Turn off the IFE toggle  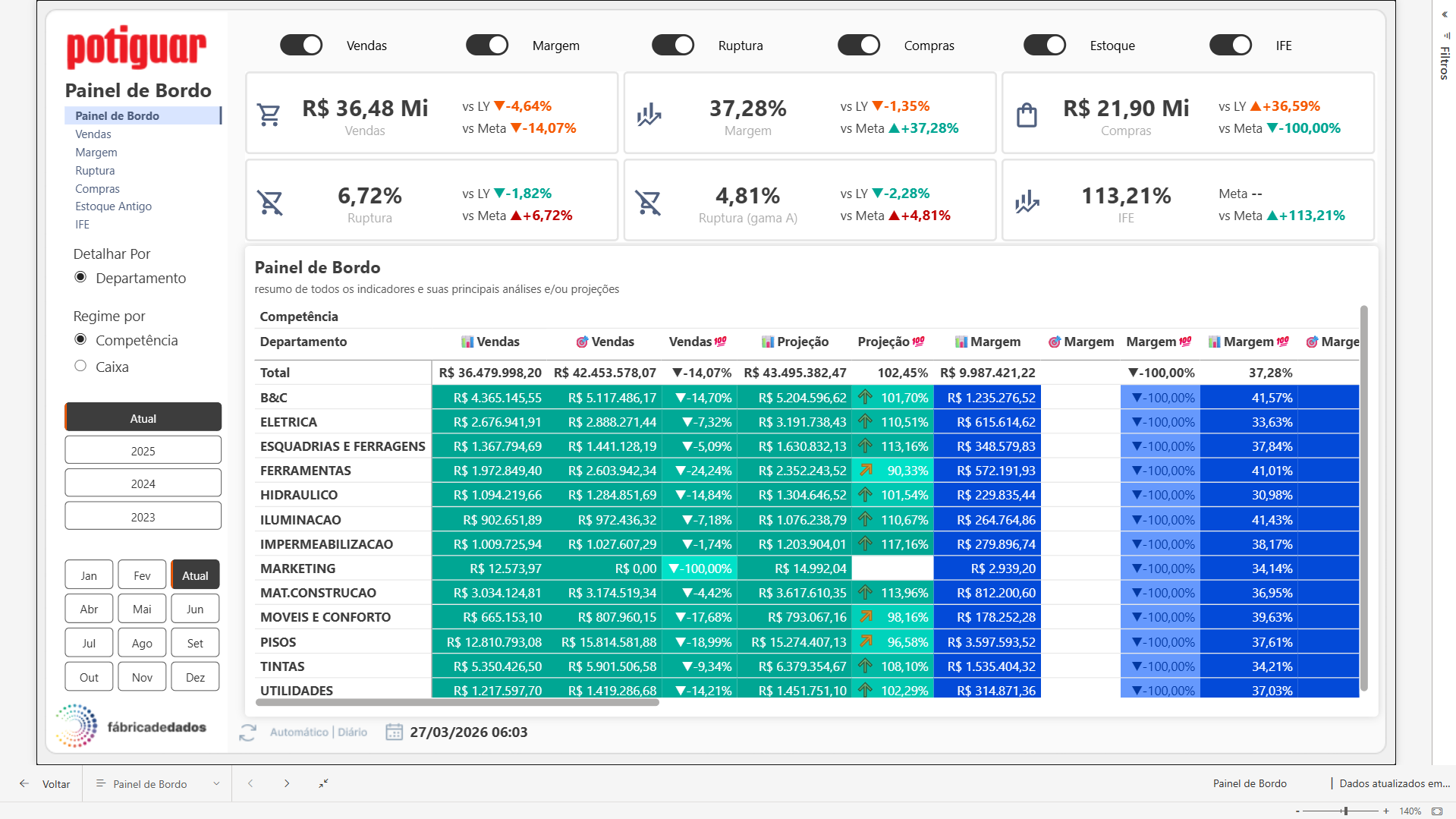coord(1230,45)
